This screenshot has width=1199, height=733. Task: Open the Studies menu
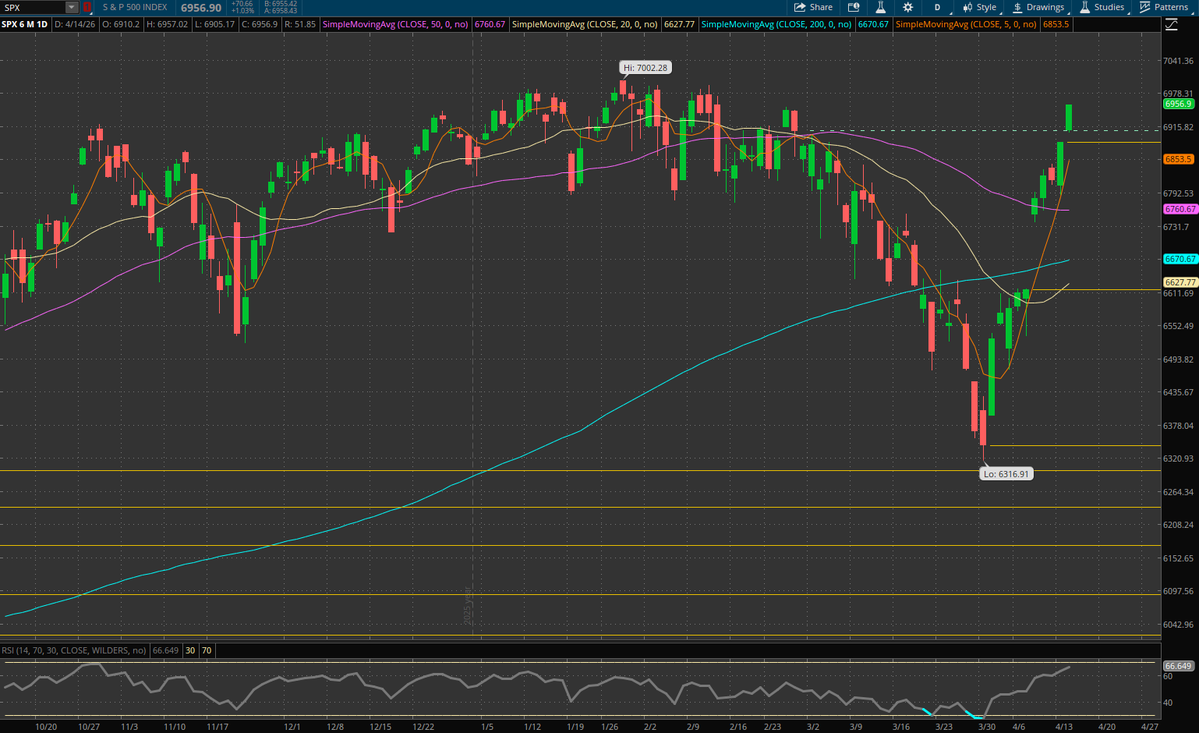tap(1102, 8)
